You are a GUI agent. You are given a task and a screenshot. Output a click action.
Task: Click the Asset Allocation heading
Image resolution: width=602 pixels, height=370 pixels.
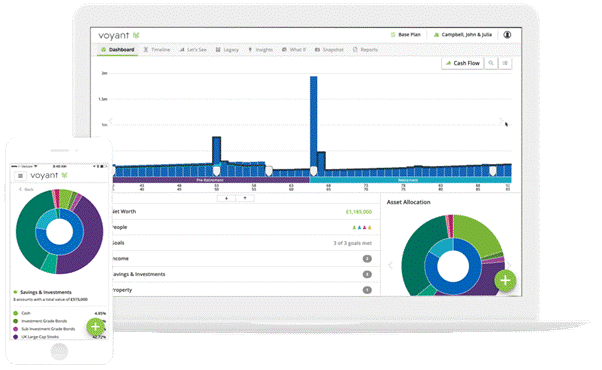pos(408,202)
